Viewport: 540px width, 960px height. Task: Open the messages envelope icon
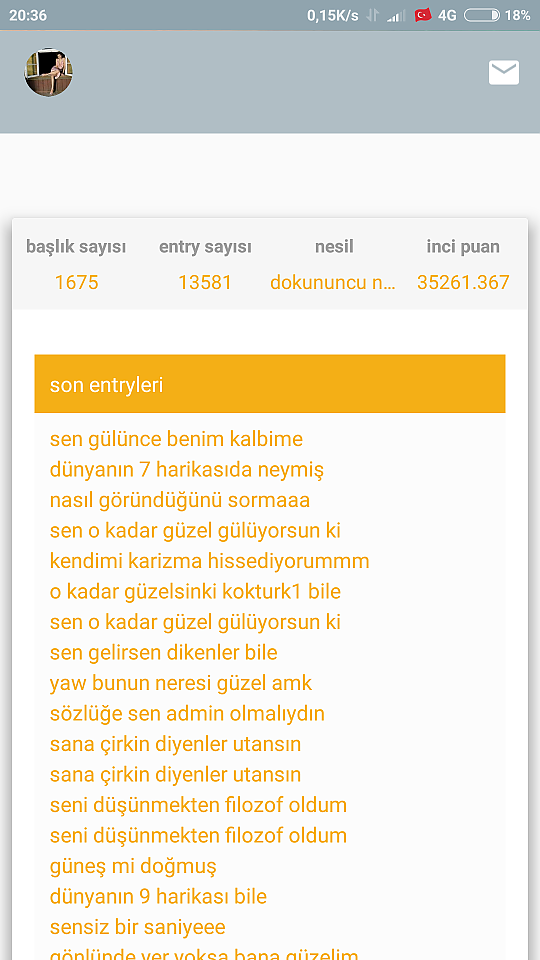point(504,72)
